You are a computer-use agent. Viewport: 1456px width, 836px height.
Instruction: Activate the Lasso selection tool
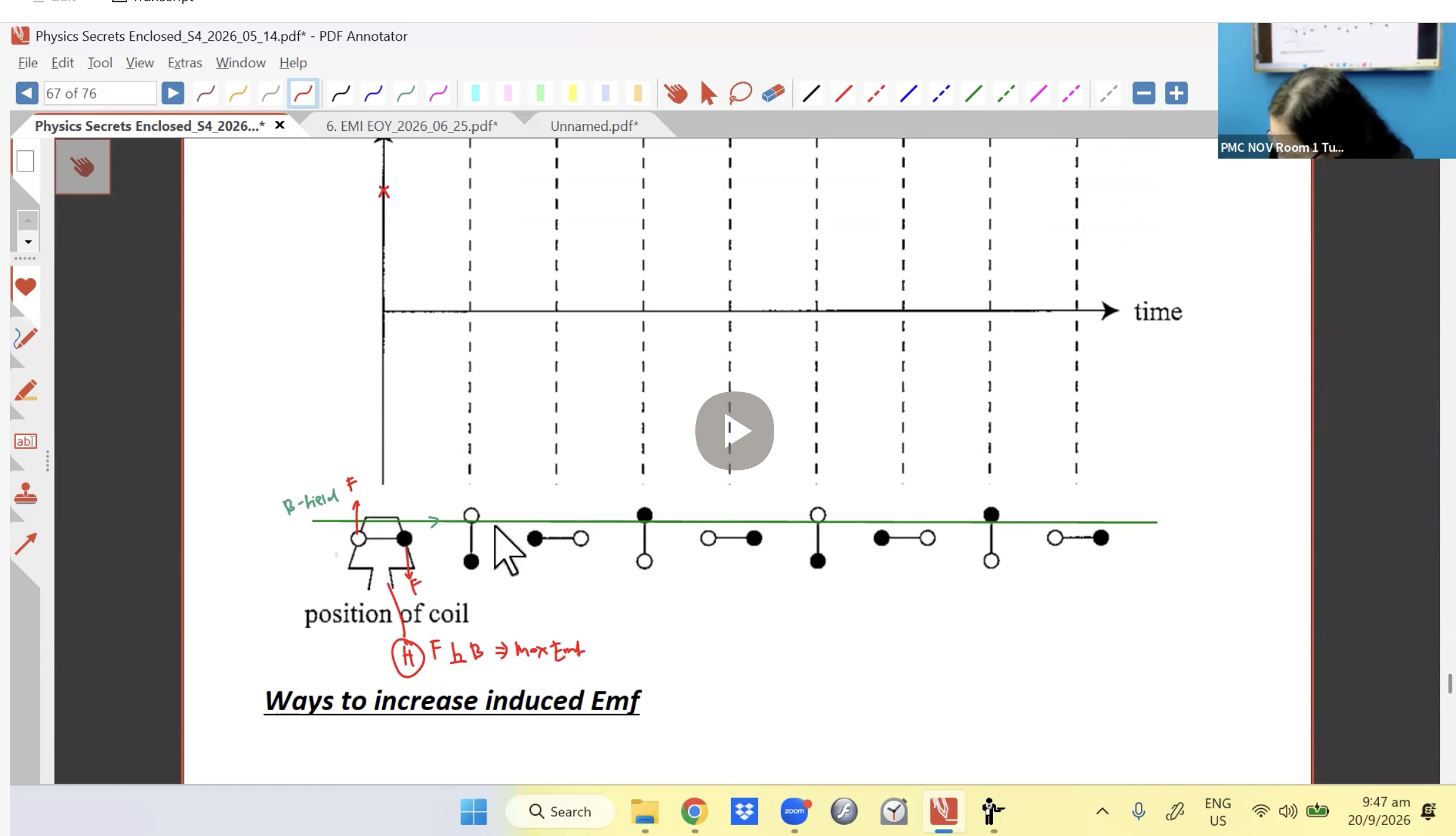tap(740, 93)
